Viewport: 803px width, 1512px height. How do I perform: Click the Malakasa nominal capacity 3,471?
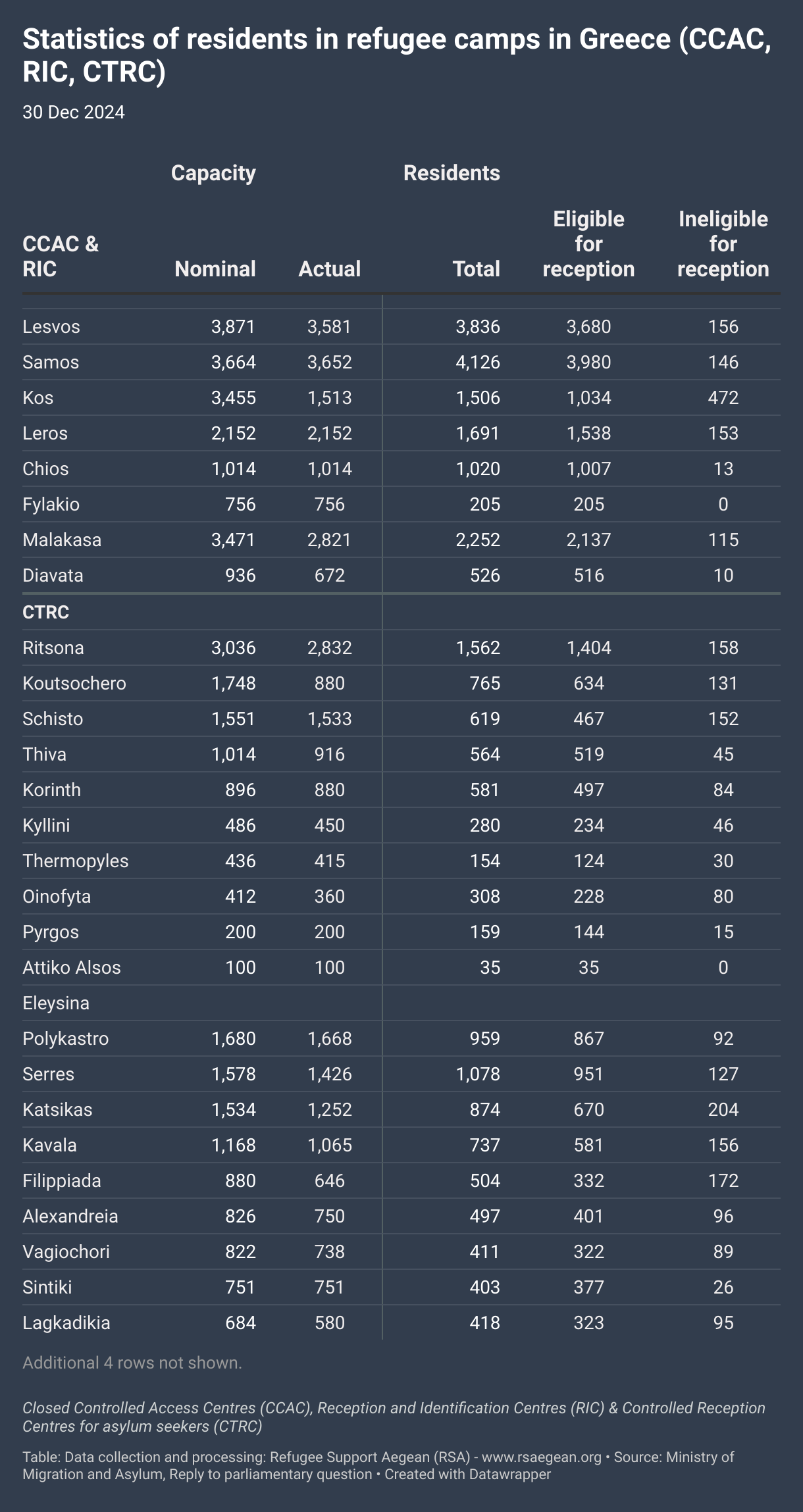click(x=233, y=540)
